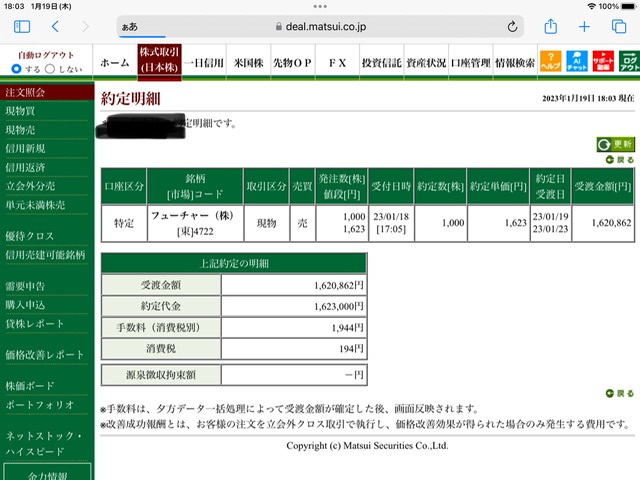Click the 約定代金 value 1,623,000円
This screenshot has height=480, width=640.
coord(339,307)
